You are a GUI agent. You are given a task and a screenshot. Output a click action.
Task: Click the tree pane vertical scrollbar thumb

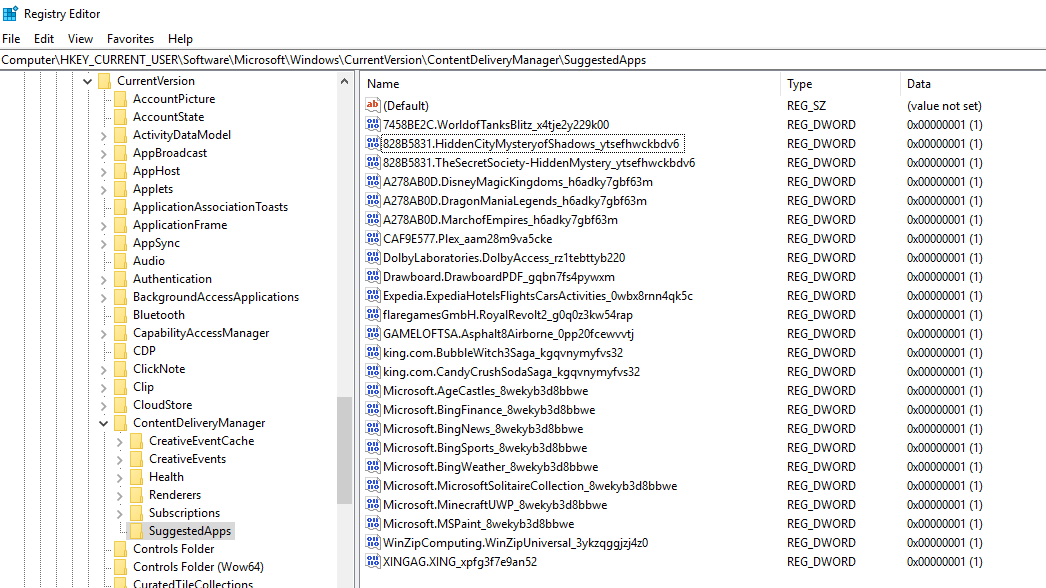pyautogui.click(x=344, y=450)
